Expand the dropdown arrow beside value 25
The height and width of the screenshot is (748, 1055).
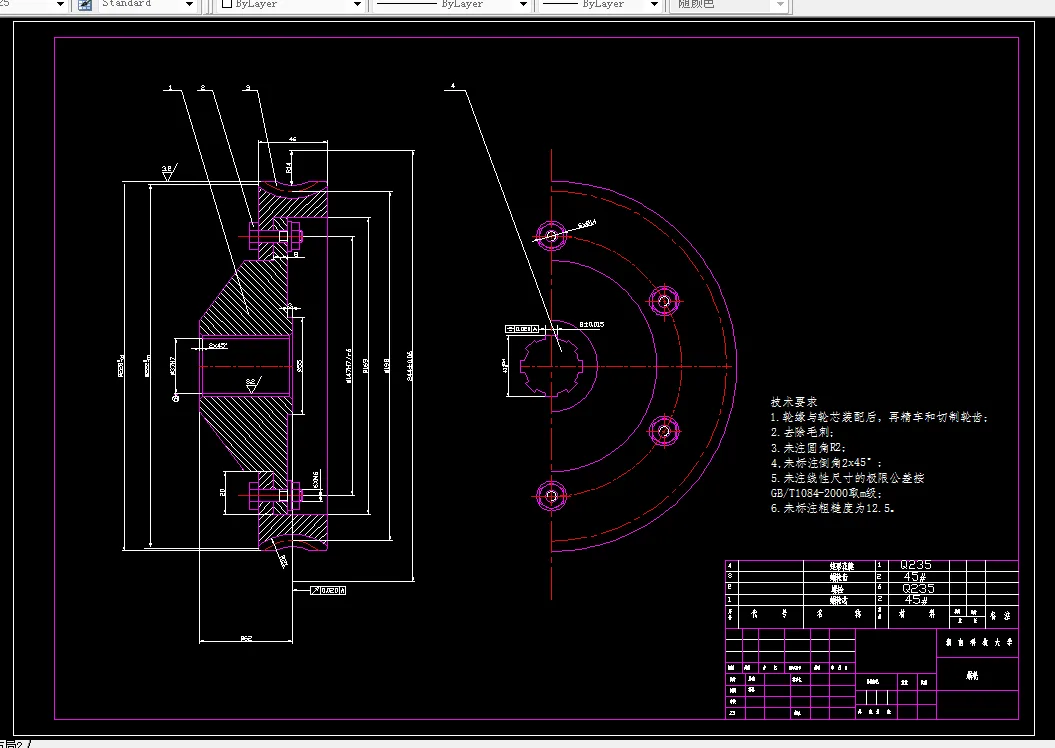click(x=60, y=4)
